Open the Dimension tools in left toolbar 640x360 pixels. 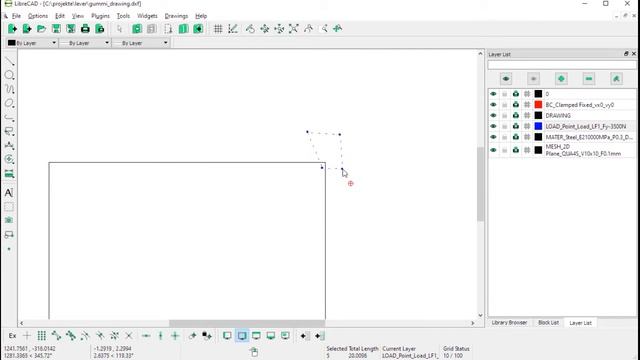[9, 145]
